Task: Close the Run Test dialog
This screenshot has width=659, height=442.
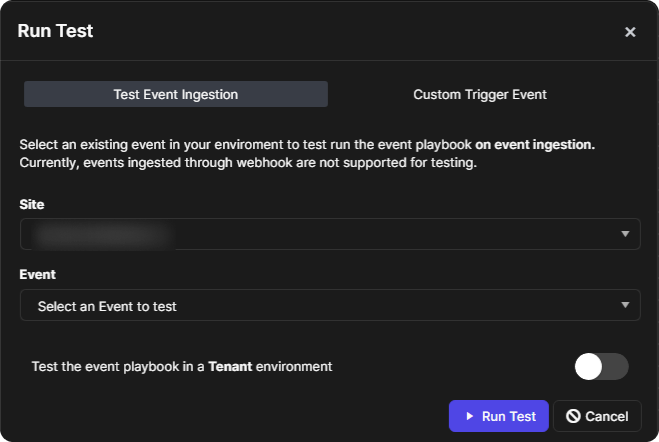Action: 630,32
